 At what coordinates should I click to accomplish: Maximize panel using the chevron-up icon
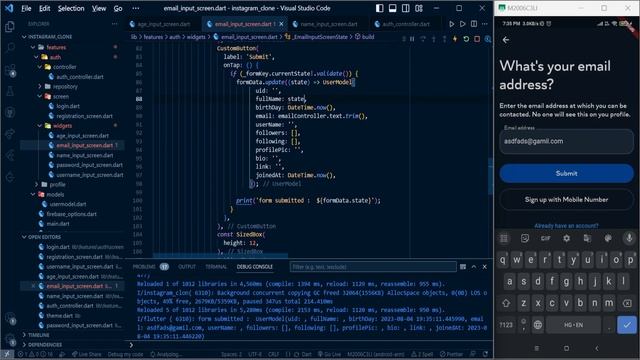473,267
